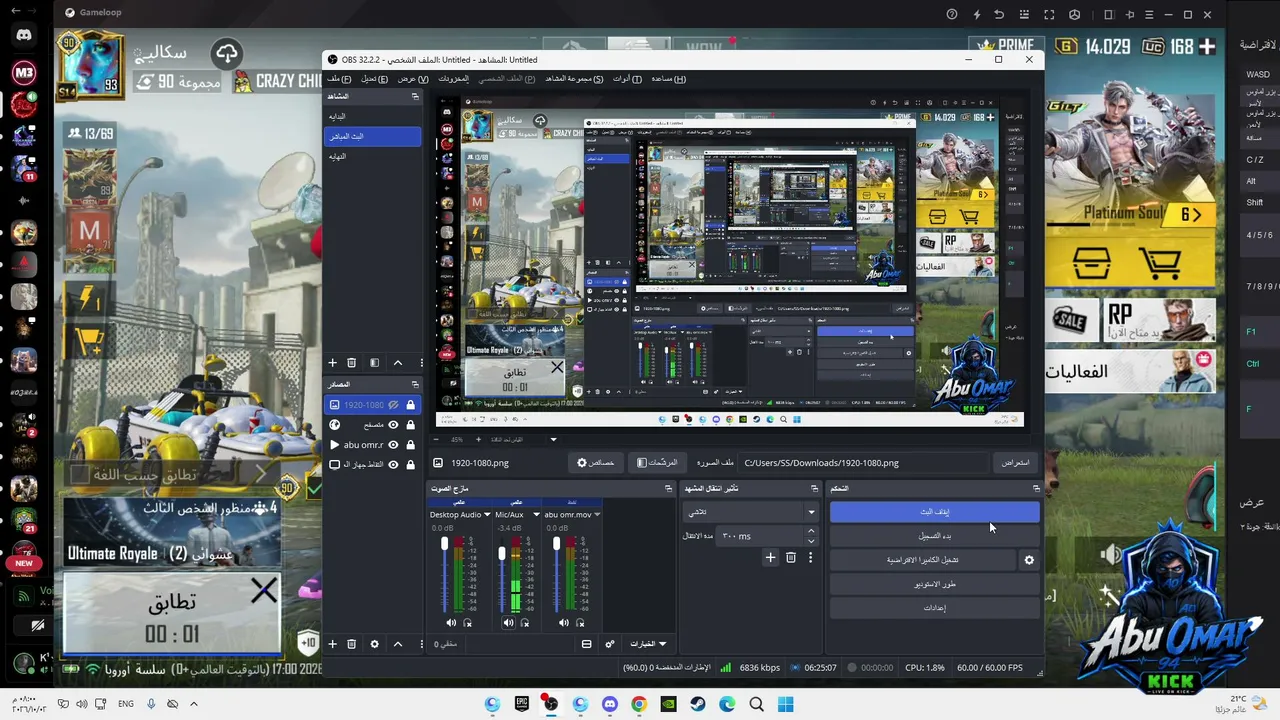Image resolution: width=1280 pixels, height=720 pixels.
Task: Mute the abu omr.mov speaker icon
Action: point(562,623)
